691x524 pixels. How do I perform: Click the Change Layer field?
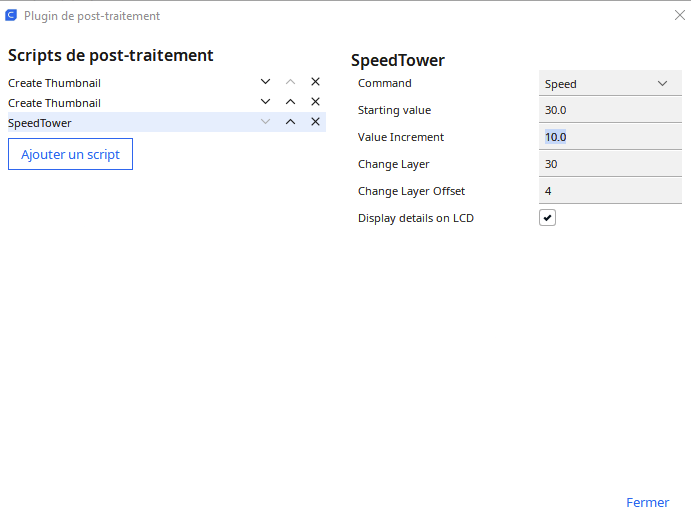point(610,164)
